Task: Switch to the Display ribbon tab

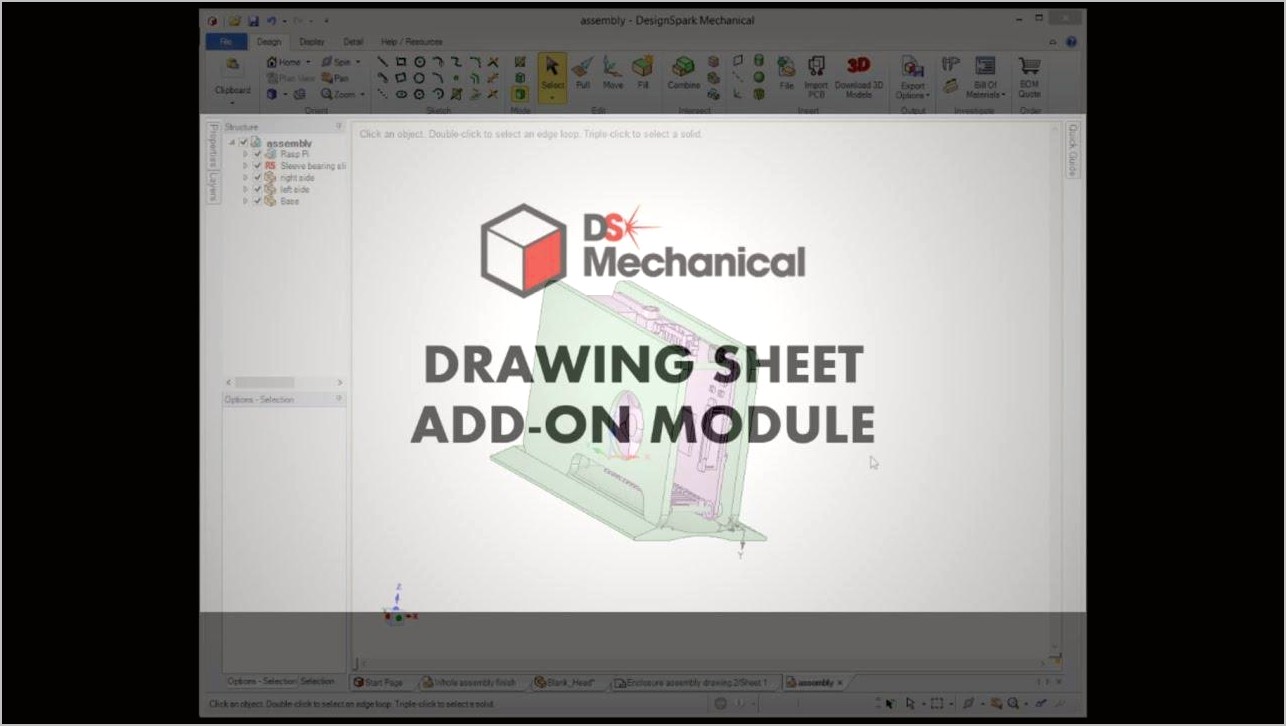Action: [312, 42]
